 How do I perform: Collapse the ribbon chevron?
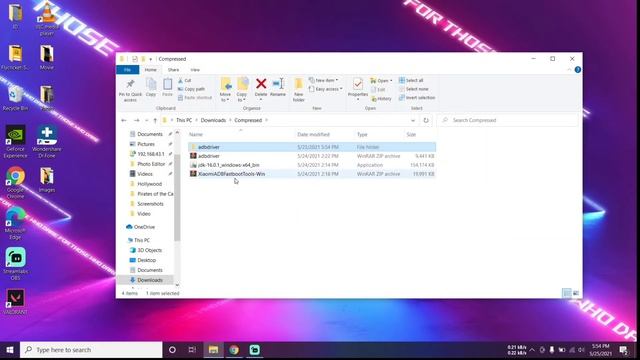(569, 70)
